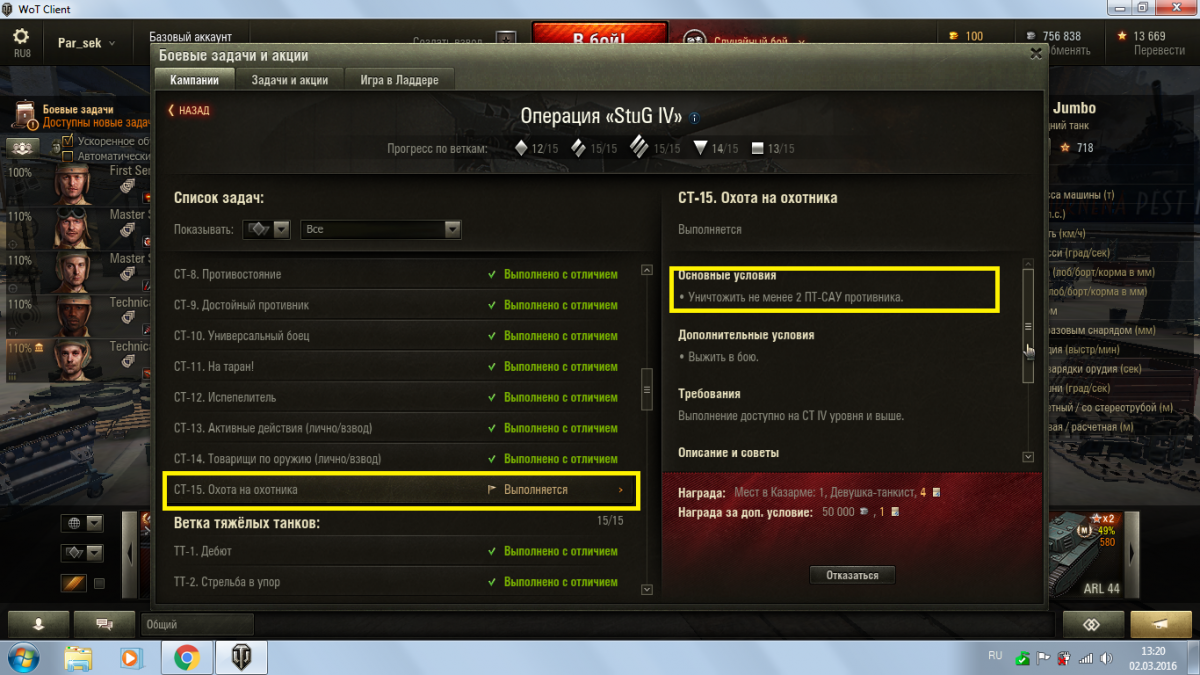Toggle the Автоматически checkbox under crew
This screenshot has height=675, width=1200.
[68, 156]
